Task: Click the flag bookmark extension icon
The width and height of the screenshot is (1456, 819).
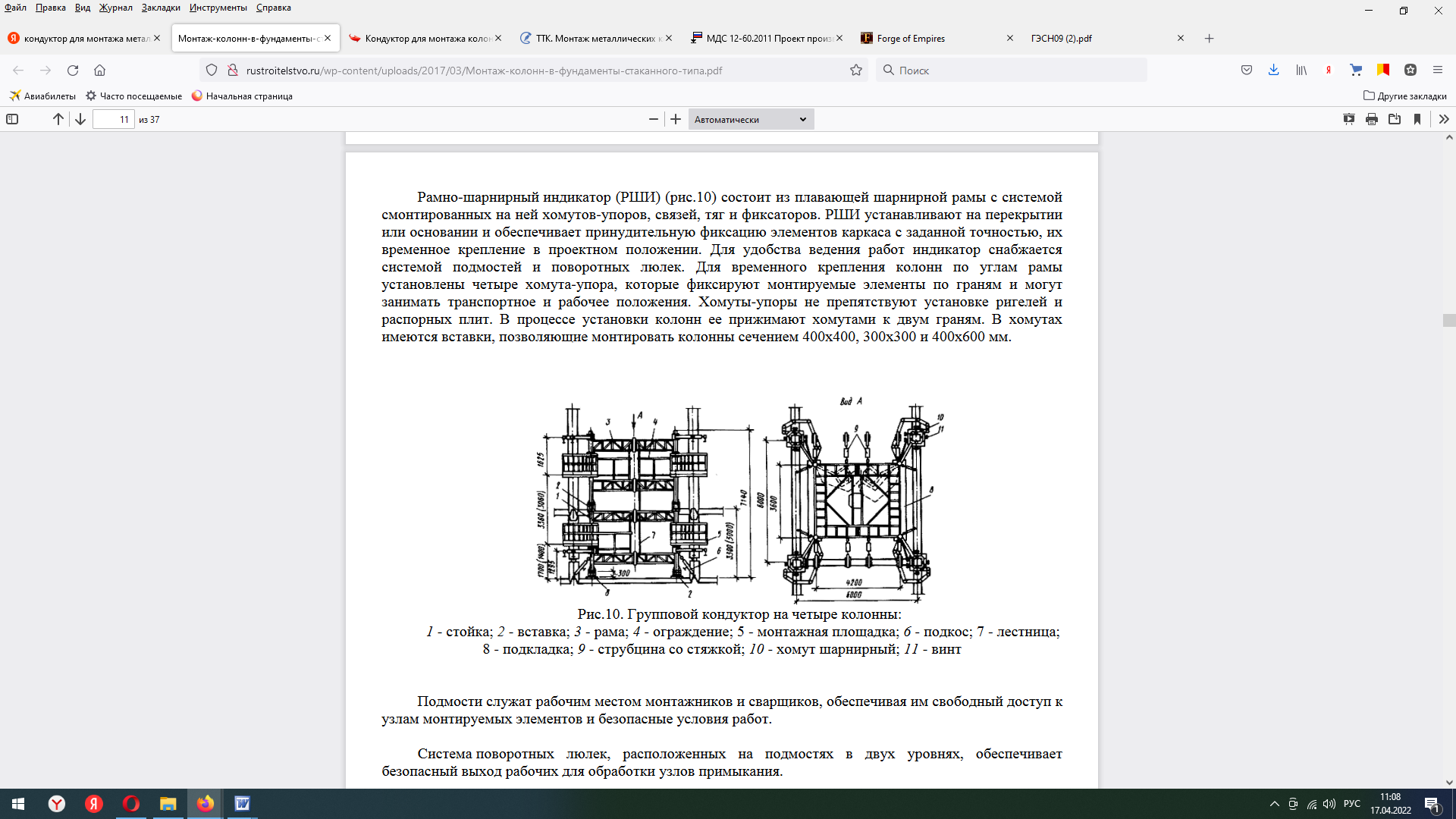Action: point(1383,70)
